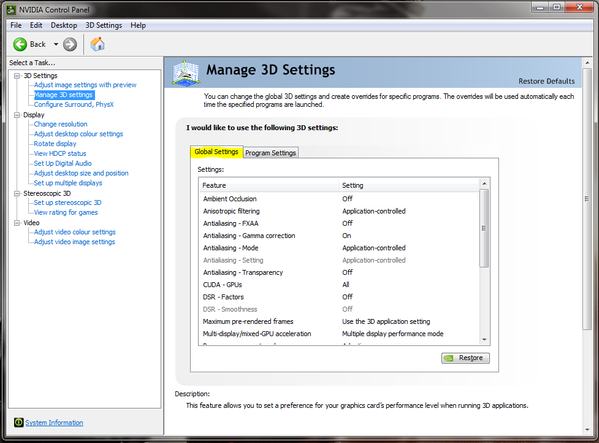Select Antialiasing - Gamma correction row
The image size is (599, 443).
339,236
